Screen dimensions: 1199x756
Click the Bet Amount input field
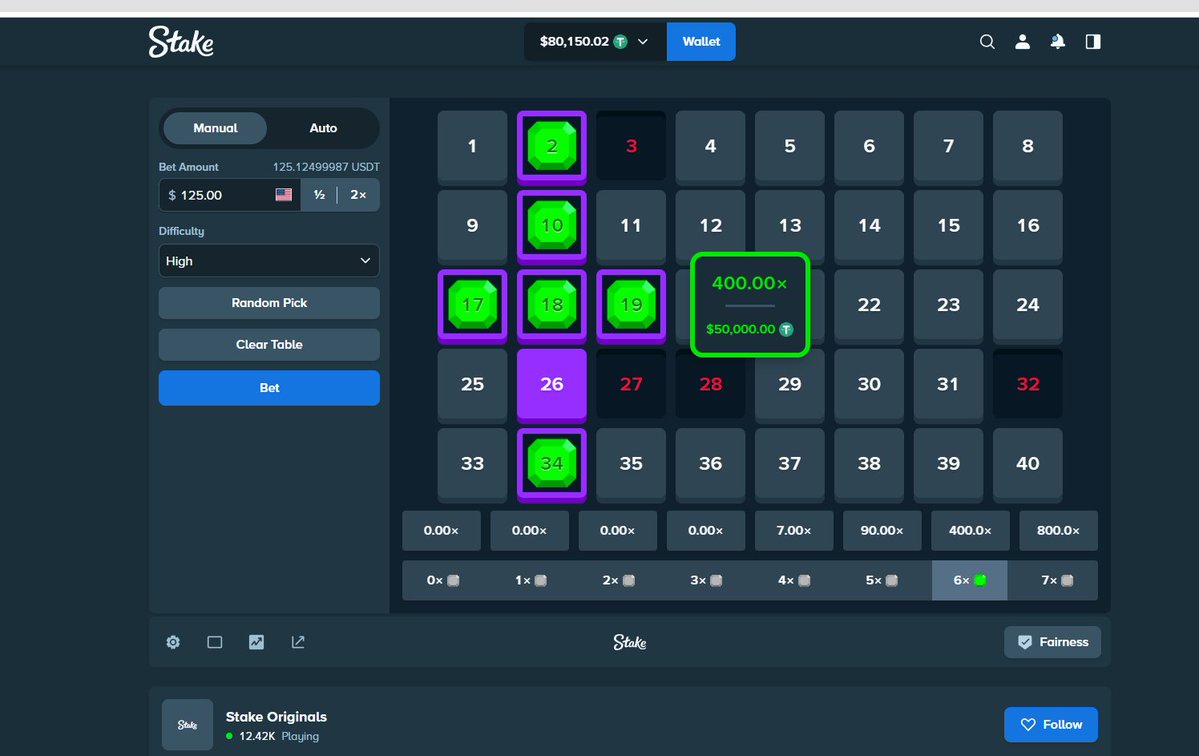(229, 195)
